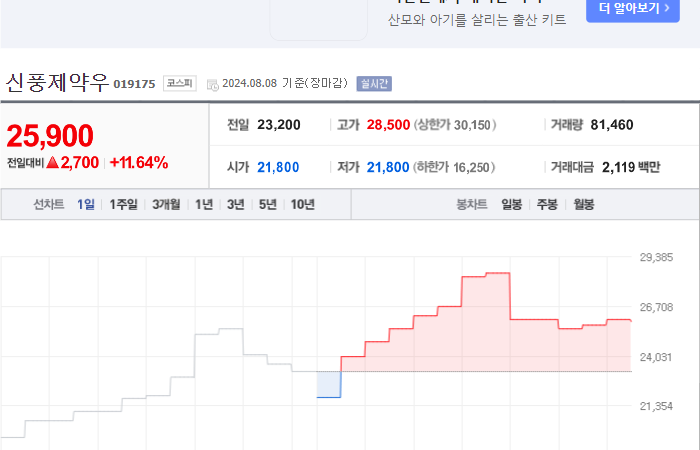Click the trading value 2,119 백만
Image resolution: width=700 pixels, height=450 pixels.
[x=631, y=167]
